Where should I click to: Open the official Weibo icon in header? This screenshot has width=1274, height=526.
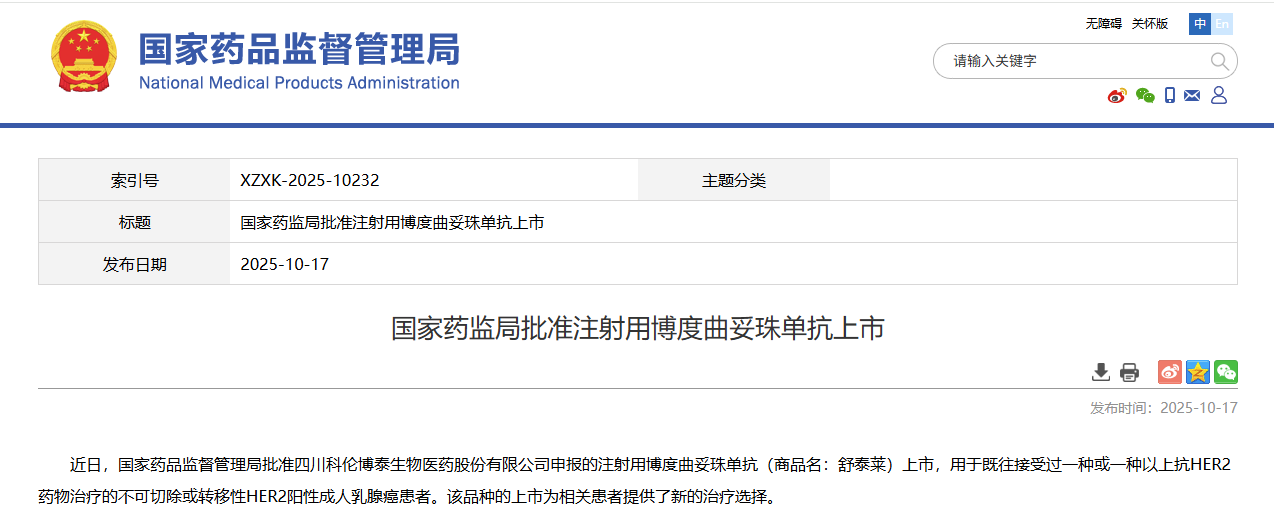[1116, 96]
